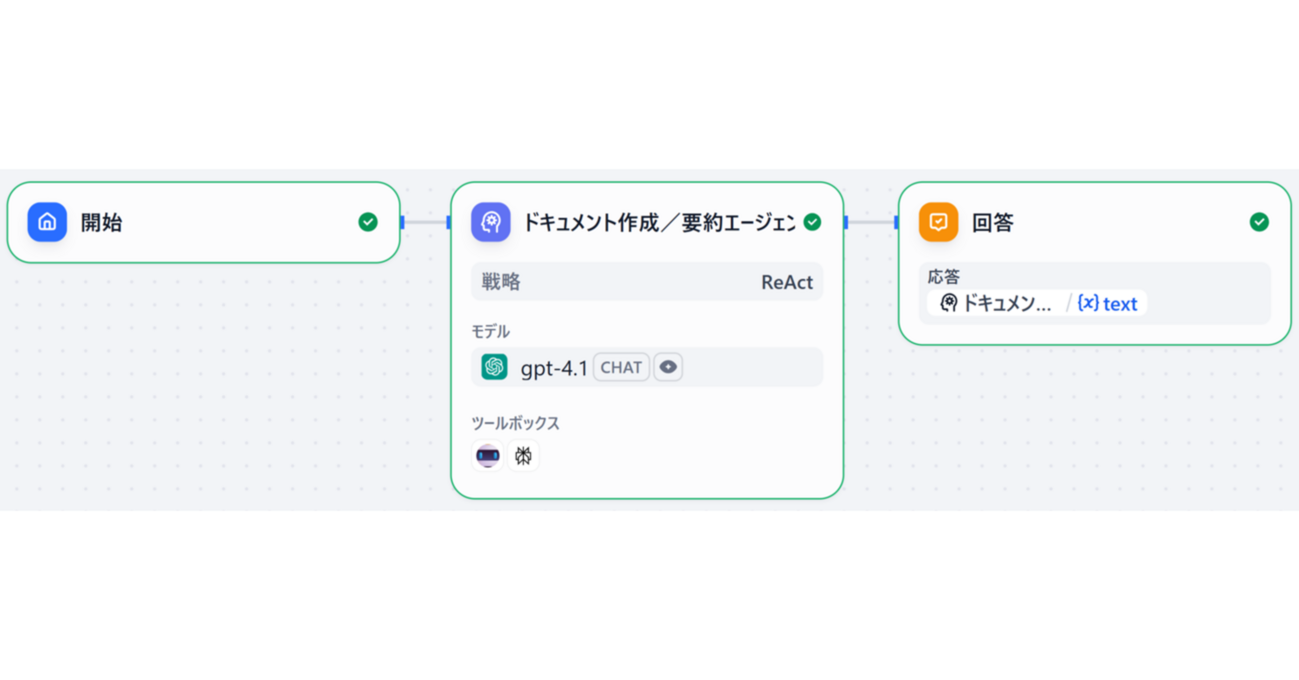Click the green check on the agent node
This screenshot has width=1299, height=680.
(812, 222)
